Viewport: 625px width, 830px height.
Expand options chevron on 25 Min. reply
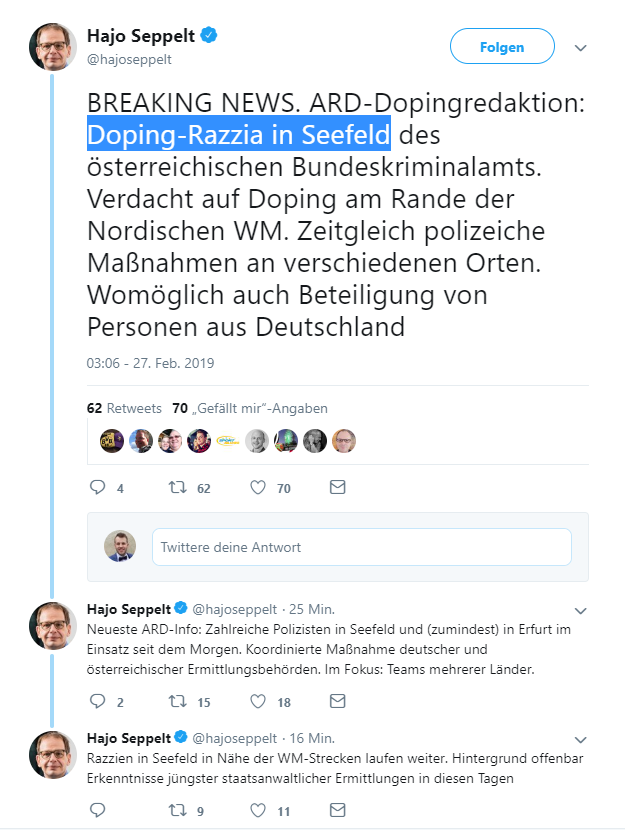581,611
